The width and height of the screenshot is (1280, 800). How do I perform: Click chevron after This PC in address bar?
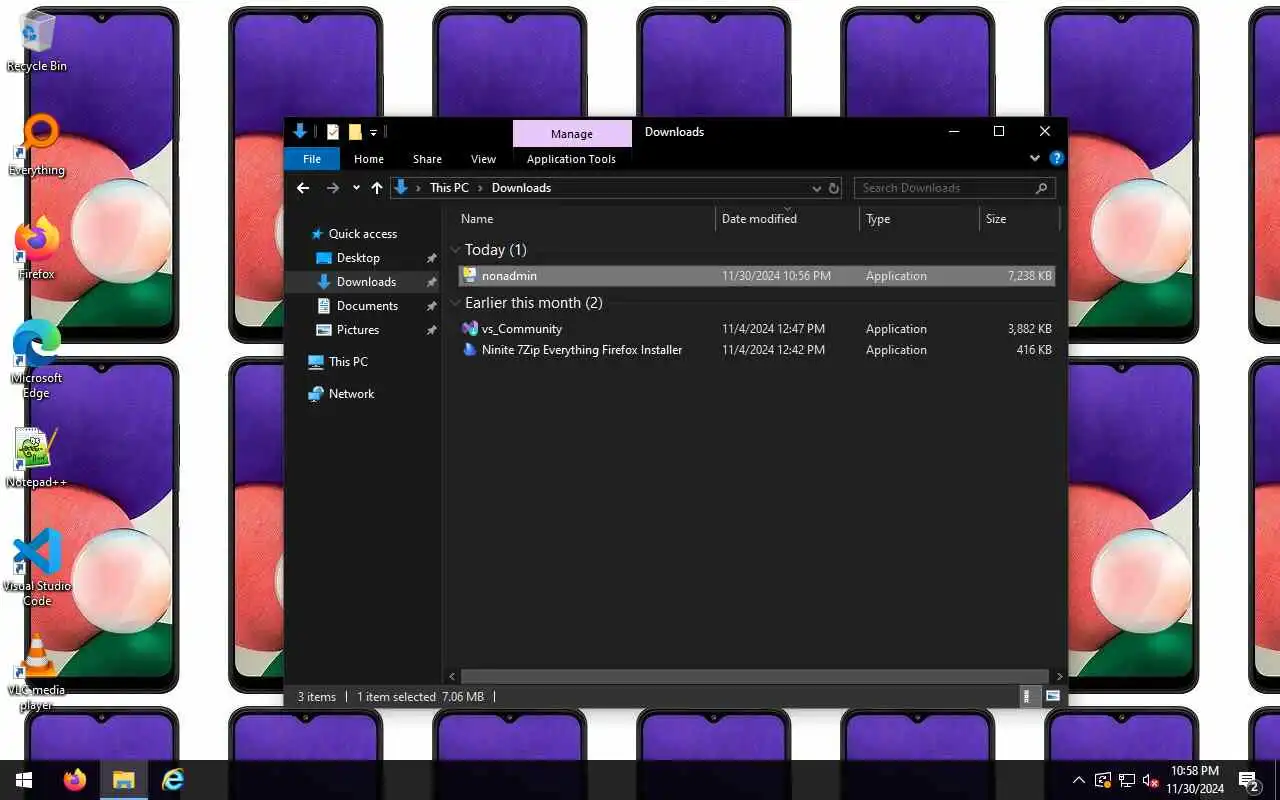pos(480,188)
